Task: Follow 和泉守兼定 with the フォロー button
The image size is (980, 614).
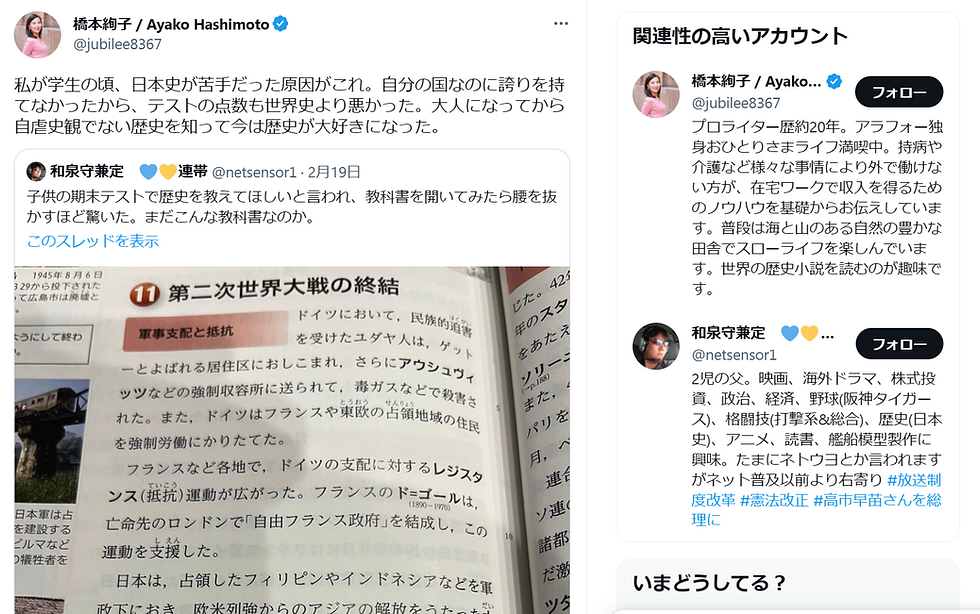Action: 899,344
